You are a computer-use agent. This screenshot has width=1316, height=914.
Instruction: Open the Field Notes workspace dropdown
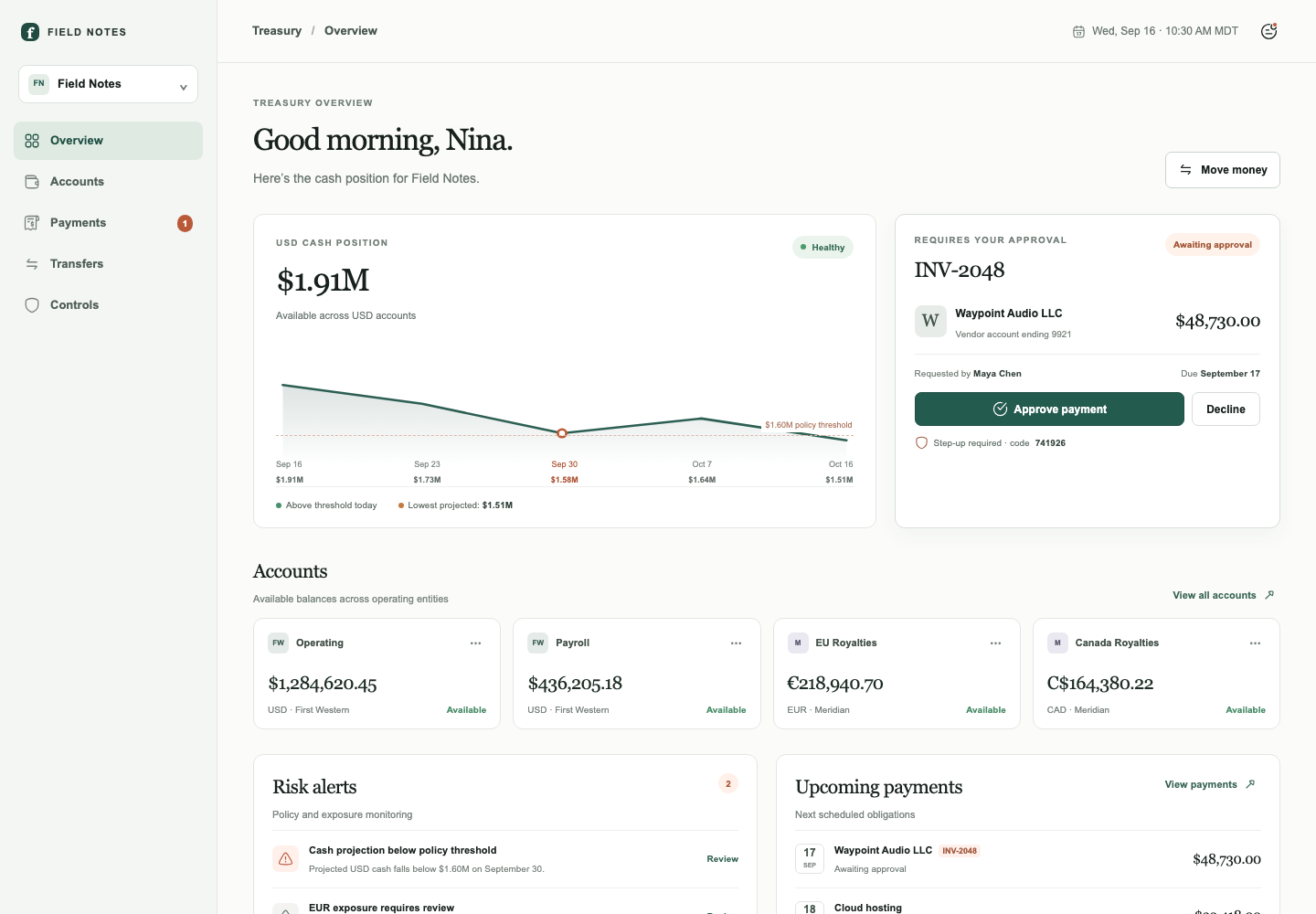pyautogui.click(x=108, y=84)
